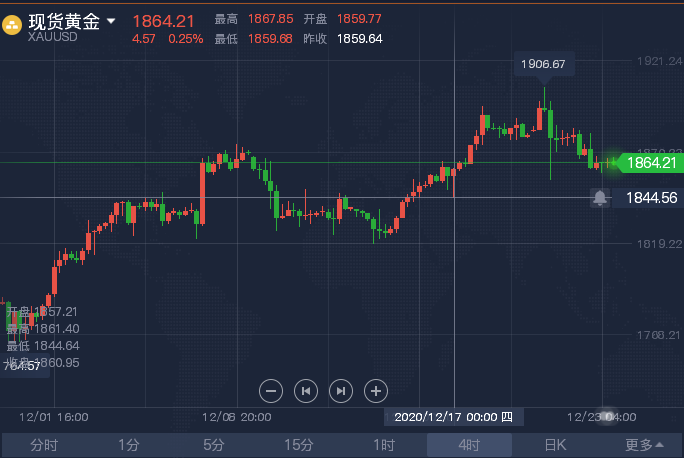
Task: Click the 现货黄金 instrument name
Action: [65, 21]
